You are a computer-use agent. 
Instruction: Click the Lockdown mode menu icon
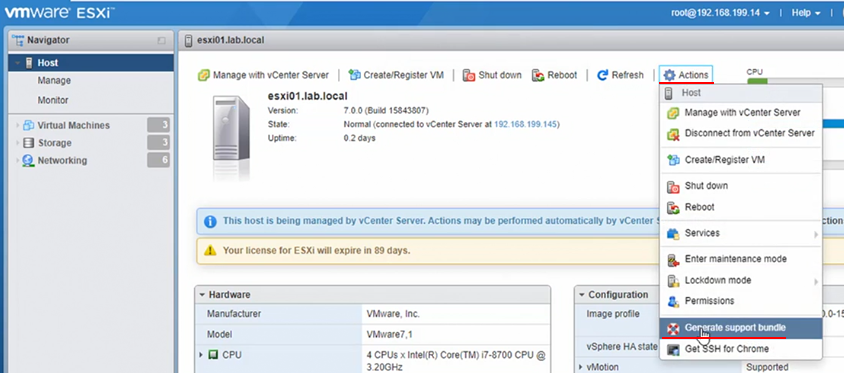673,280
